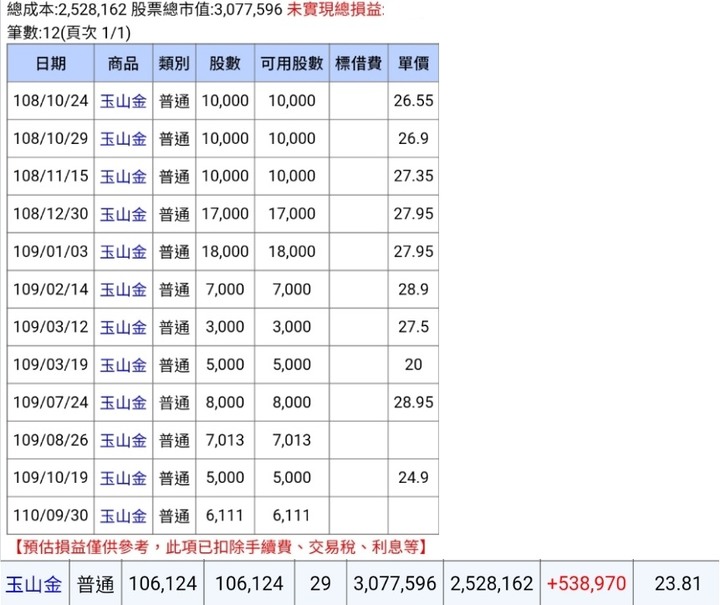
Task: Click the 股數 column header
Action: point(225,63)
